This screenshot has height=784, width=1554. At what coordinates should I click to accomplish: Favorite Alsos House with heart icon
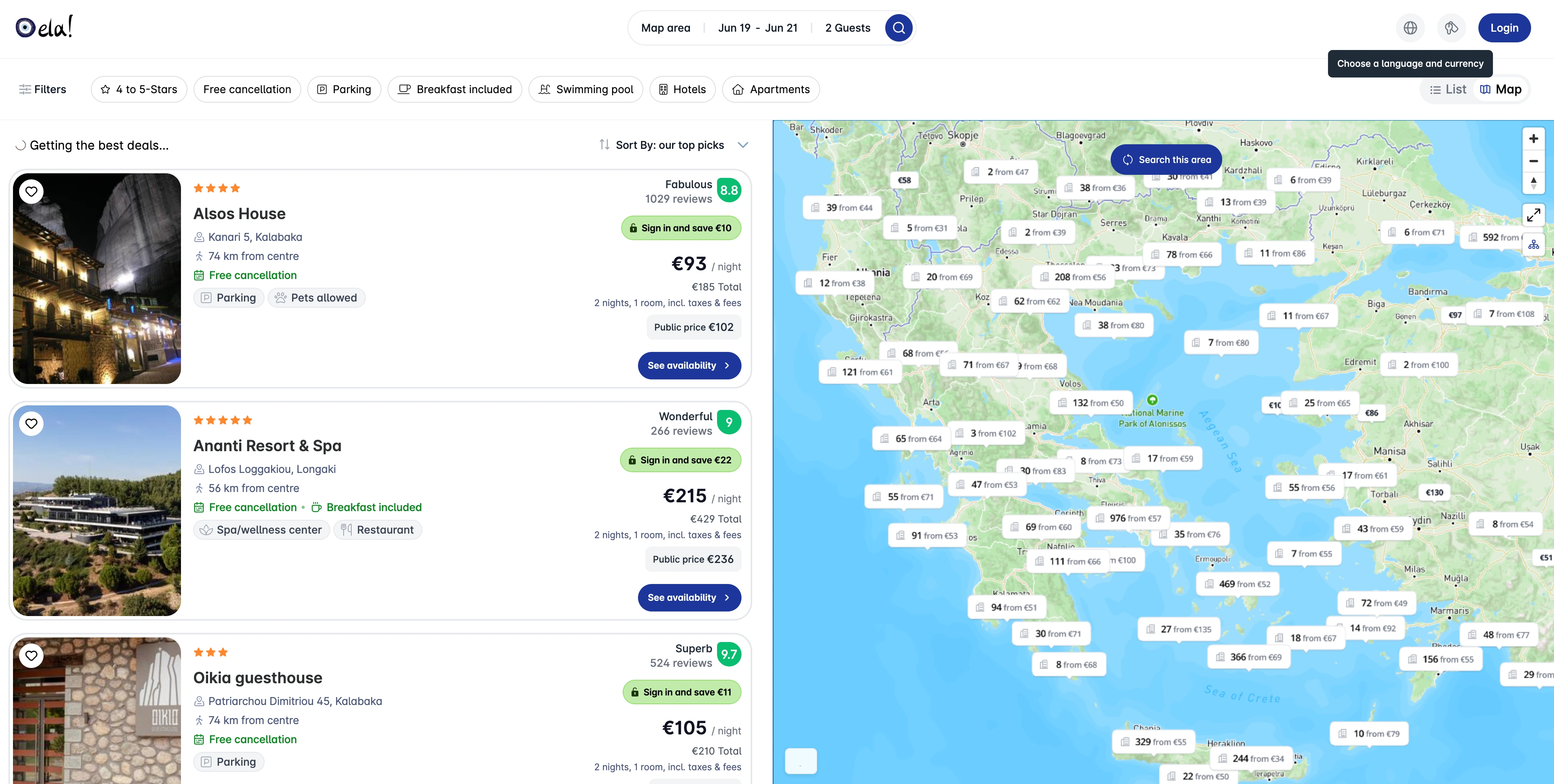[x=31, y=191]
